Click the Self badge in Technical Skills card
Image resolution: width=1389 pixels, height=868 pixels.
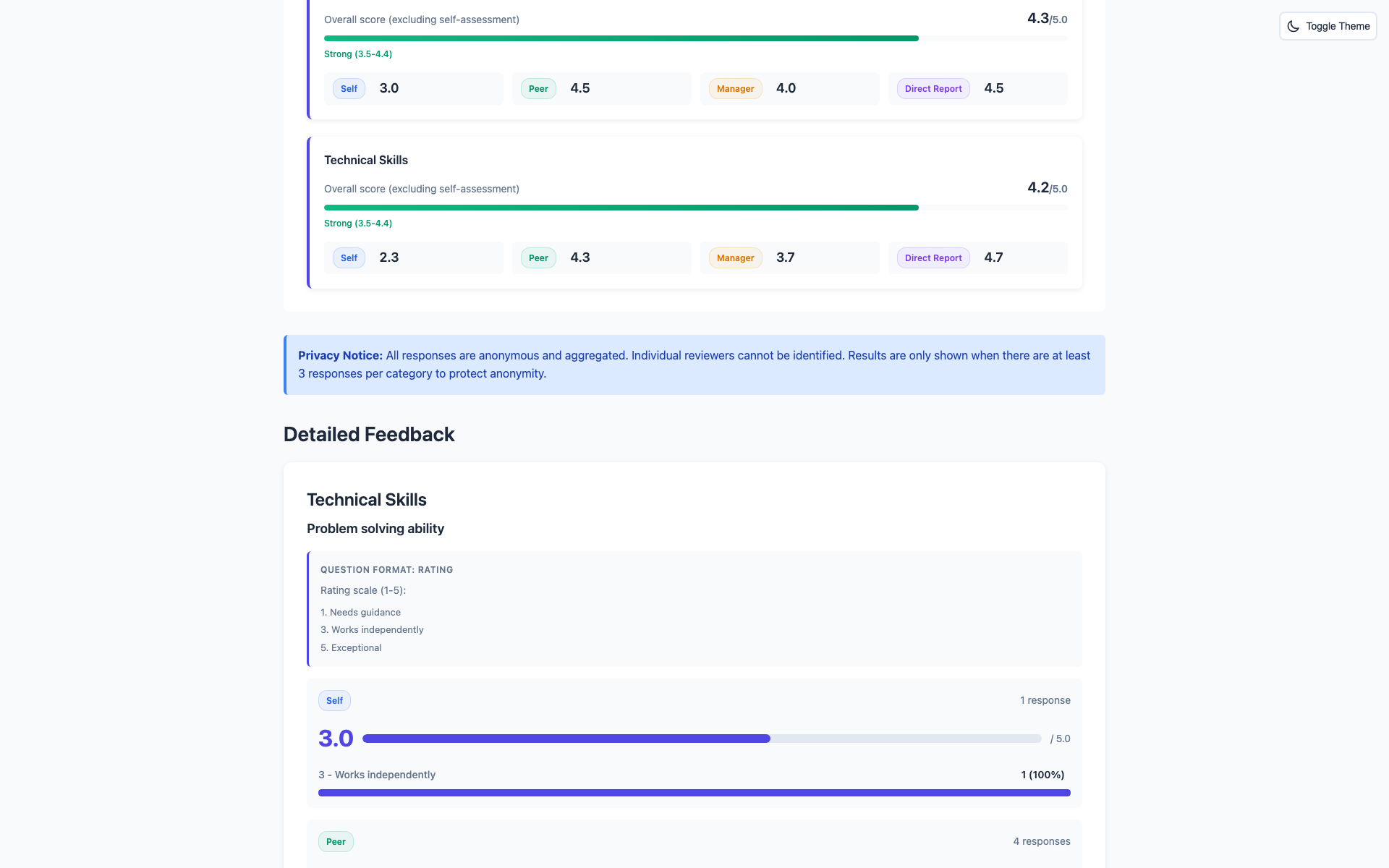click(x=349, y=258)
